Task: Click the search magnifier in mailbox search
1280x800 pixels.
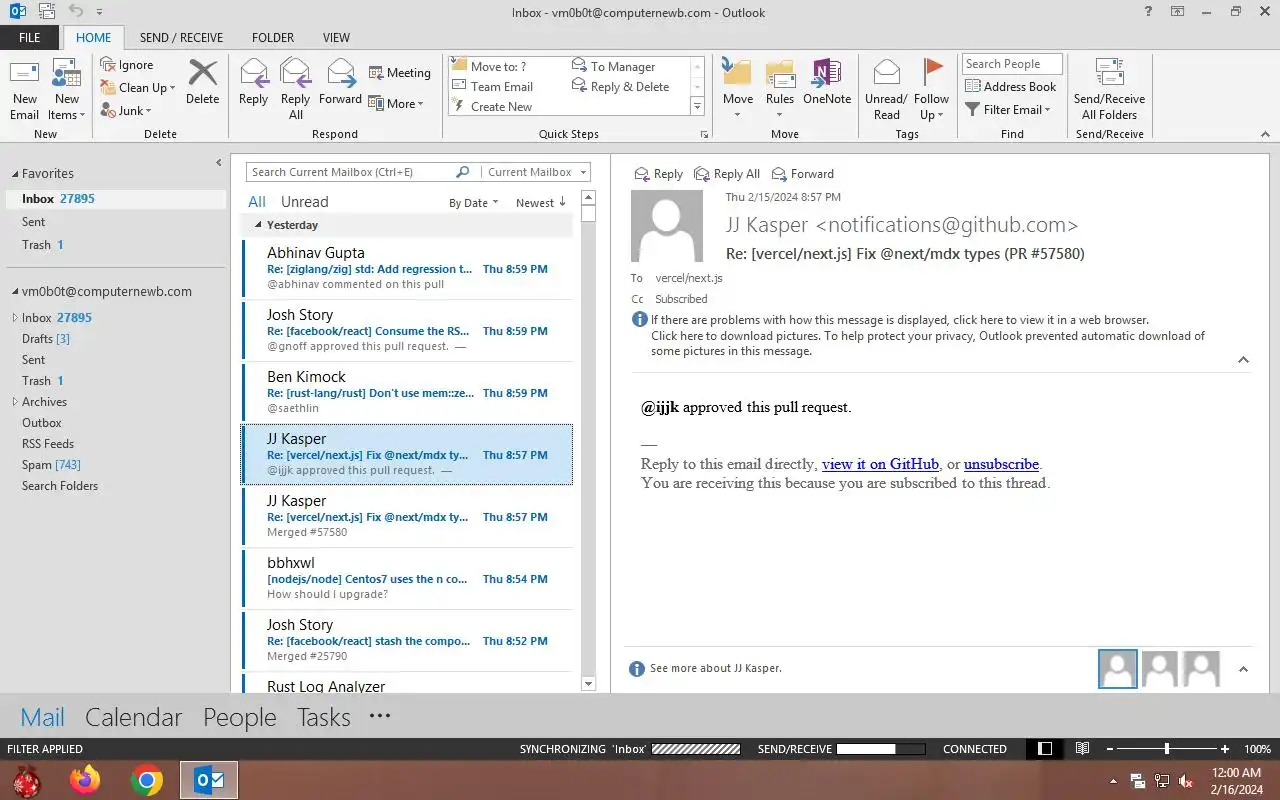Action: click(462, 172)
